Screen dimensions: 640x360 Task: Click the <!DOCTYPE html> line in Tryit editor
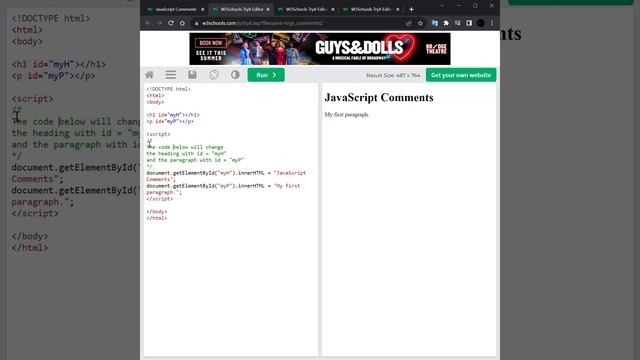coord(169,89)
